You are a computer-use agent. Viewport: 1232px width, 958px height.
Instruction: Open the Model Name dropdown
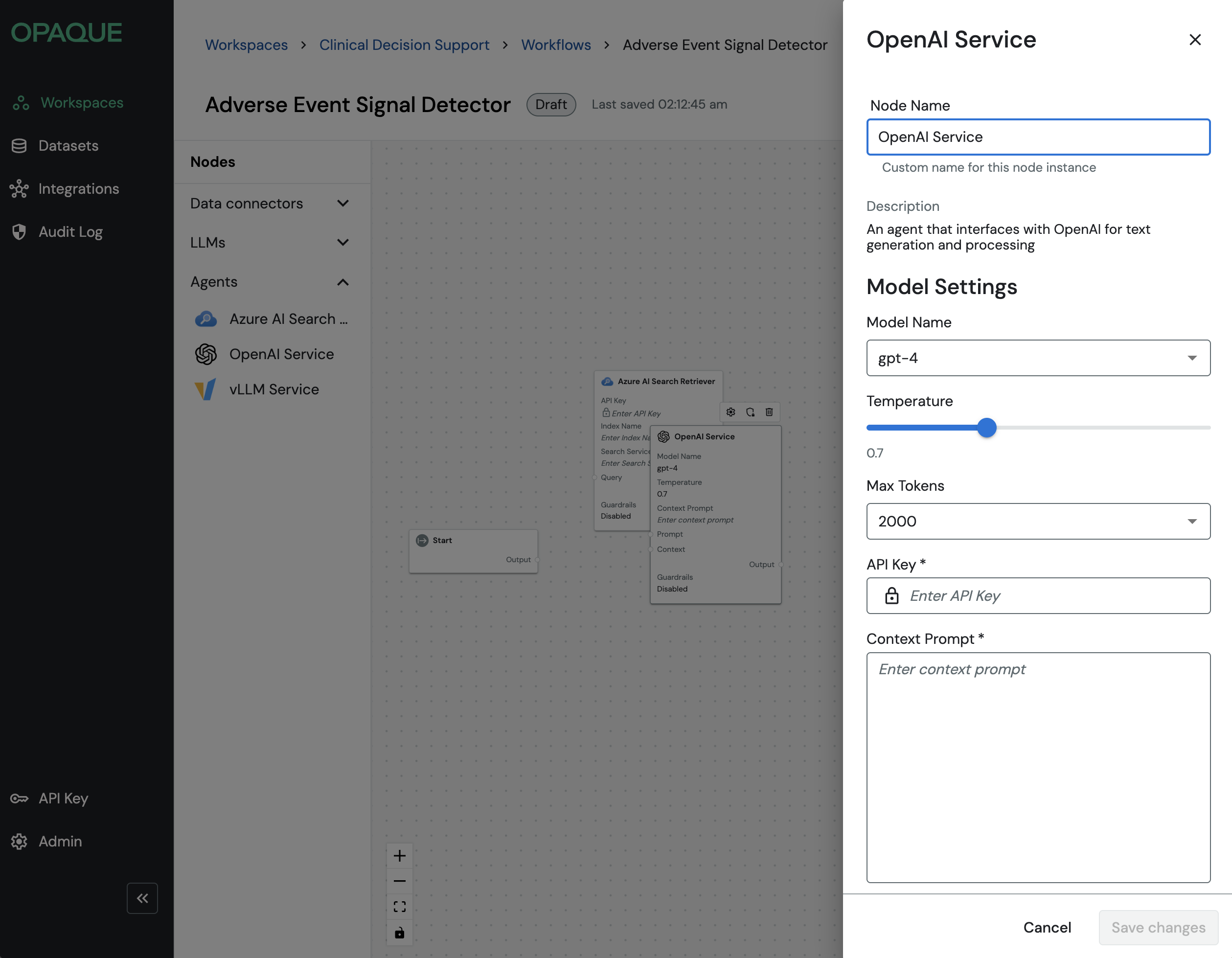coord(1038,358)
